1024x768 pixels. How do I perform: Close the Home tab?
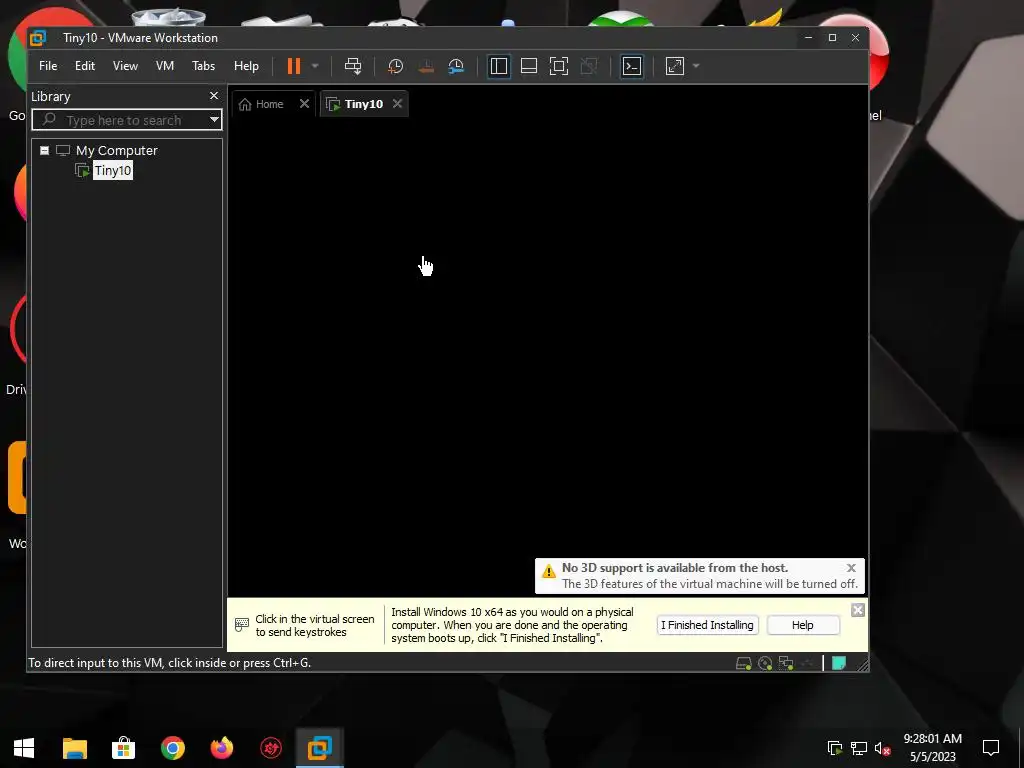coord(304,104)
